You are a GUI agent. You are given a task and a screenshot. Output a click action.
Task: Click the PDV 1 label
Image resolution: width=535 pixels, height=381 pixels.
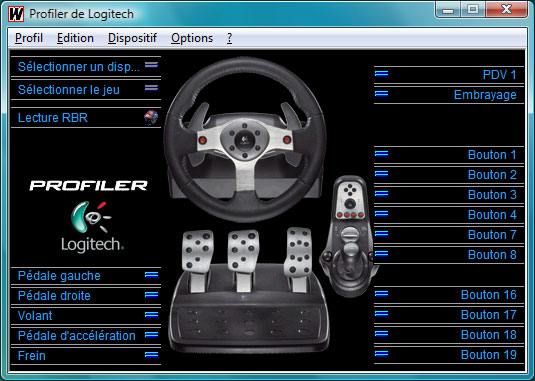click(500, 75)
